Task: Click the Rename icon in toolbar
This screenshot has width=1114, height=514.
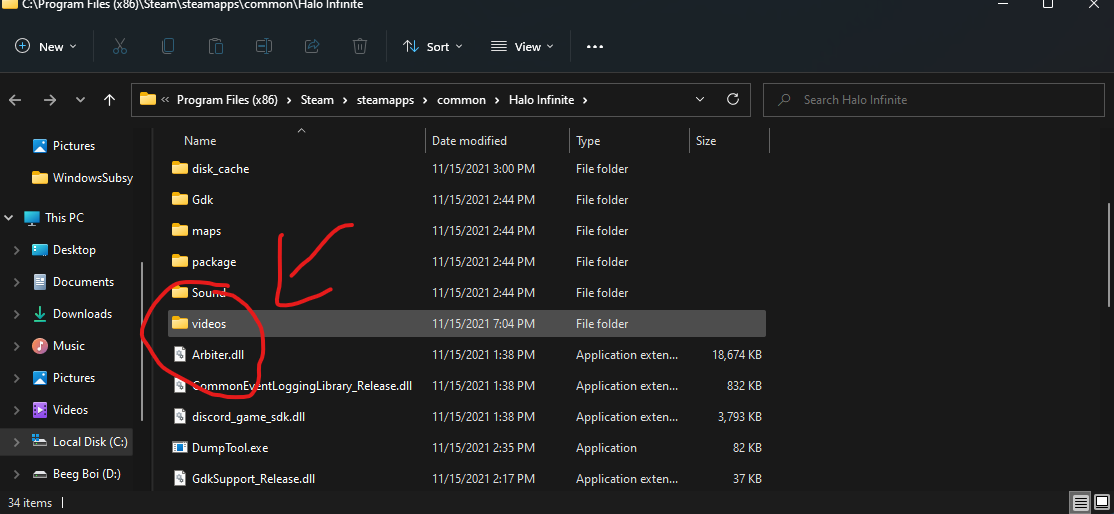Action: click(x=263, y=46)
